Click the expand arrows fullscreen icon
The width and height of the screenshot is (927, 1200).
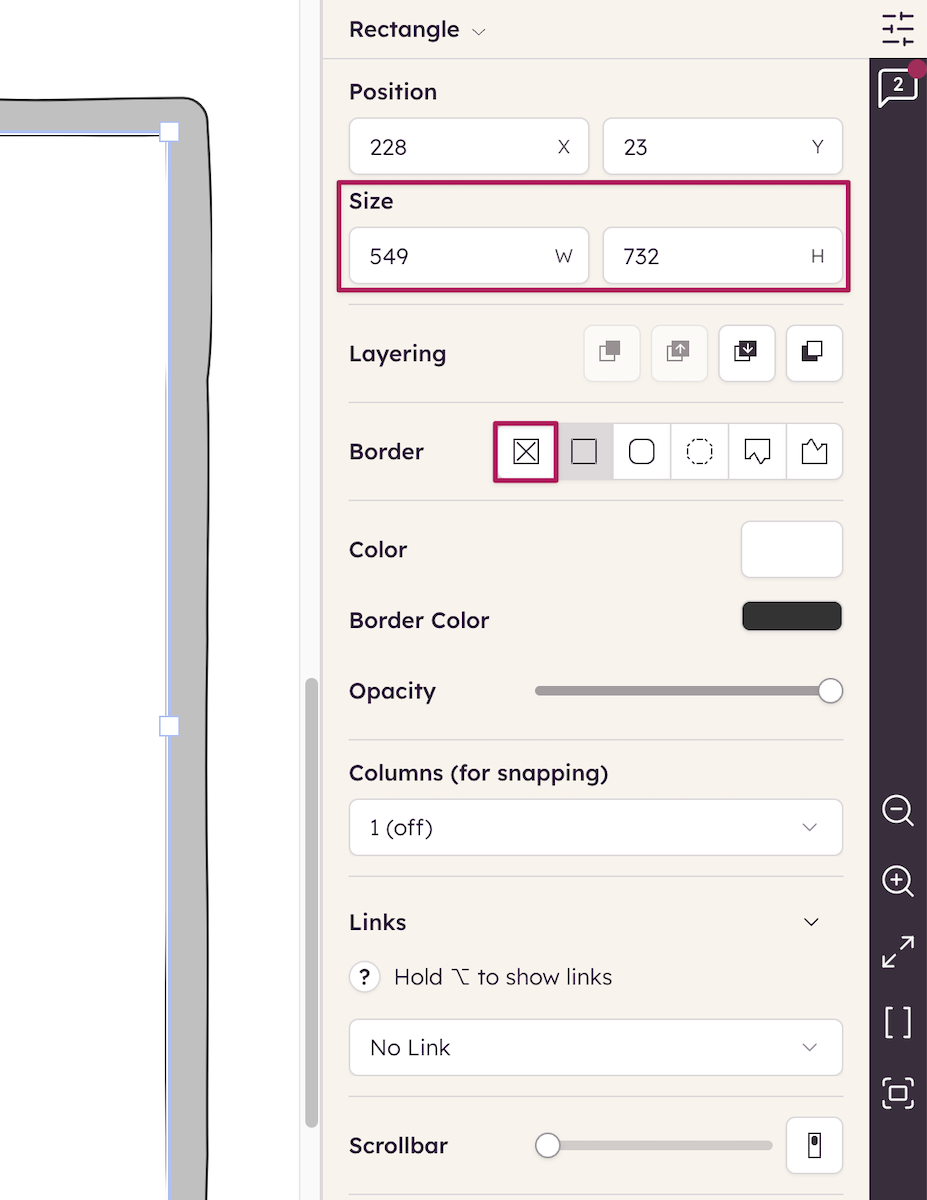coord(897,952)
